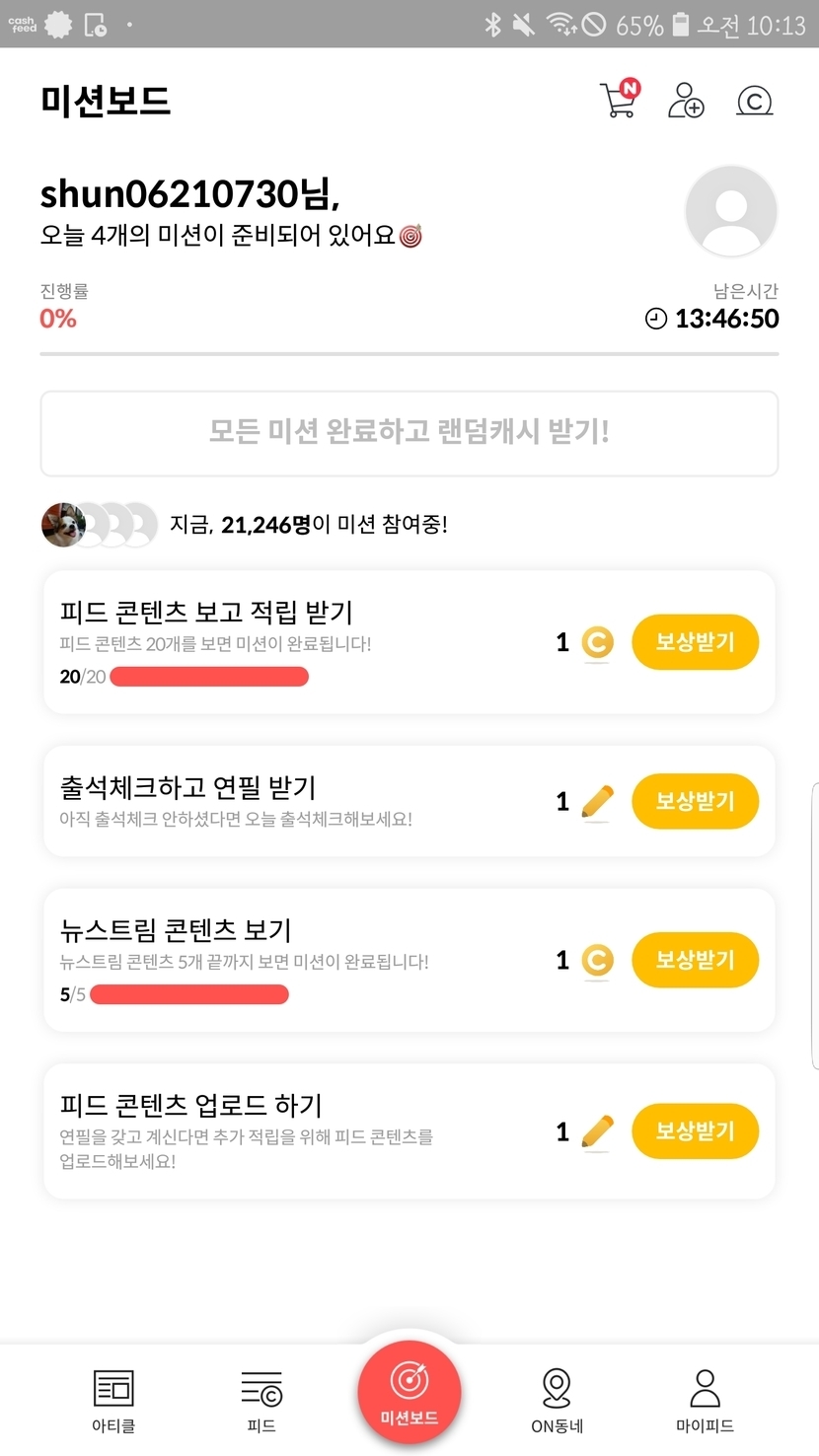The image size is (819, 1456).
Task: Claim reward for 피드 콘텐츠 업로드 하기
Action: pyautogui.click(x=695, y=1130)
